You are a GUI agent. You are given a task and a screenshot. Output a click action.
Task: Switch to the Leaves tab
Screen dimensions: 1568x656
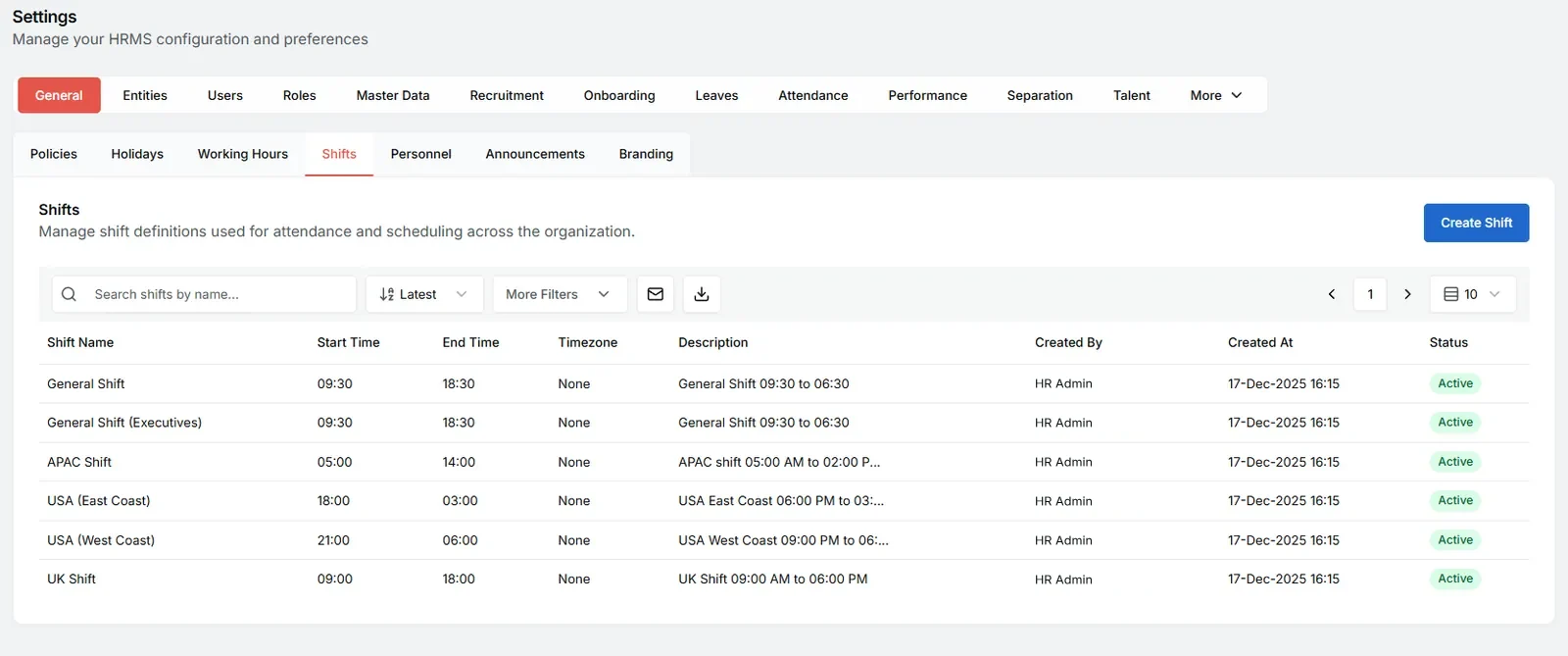click(x=716, y=95)
